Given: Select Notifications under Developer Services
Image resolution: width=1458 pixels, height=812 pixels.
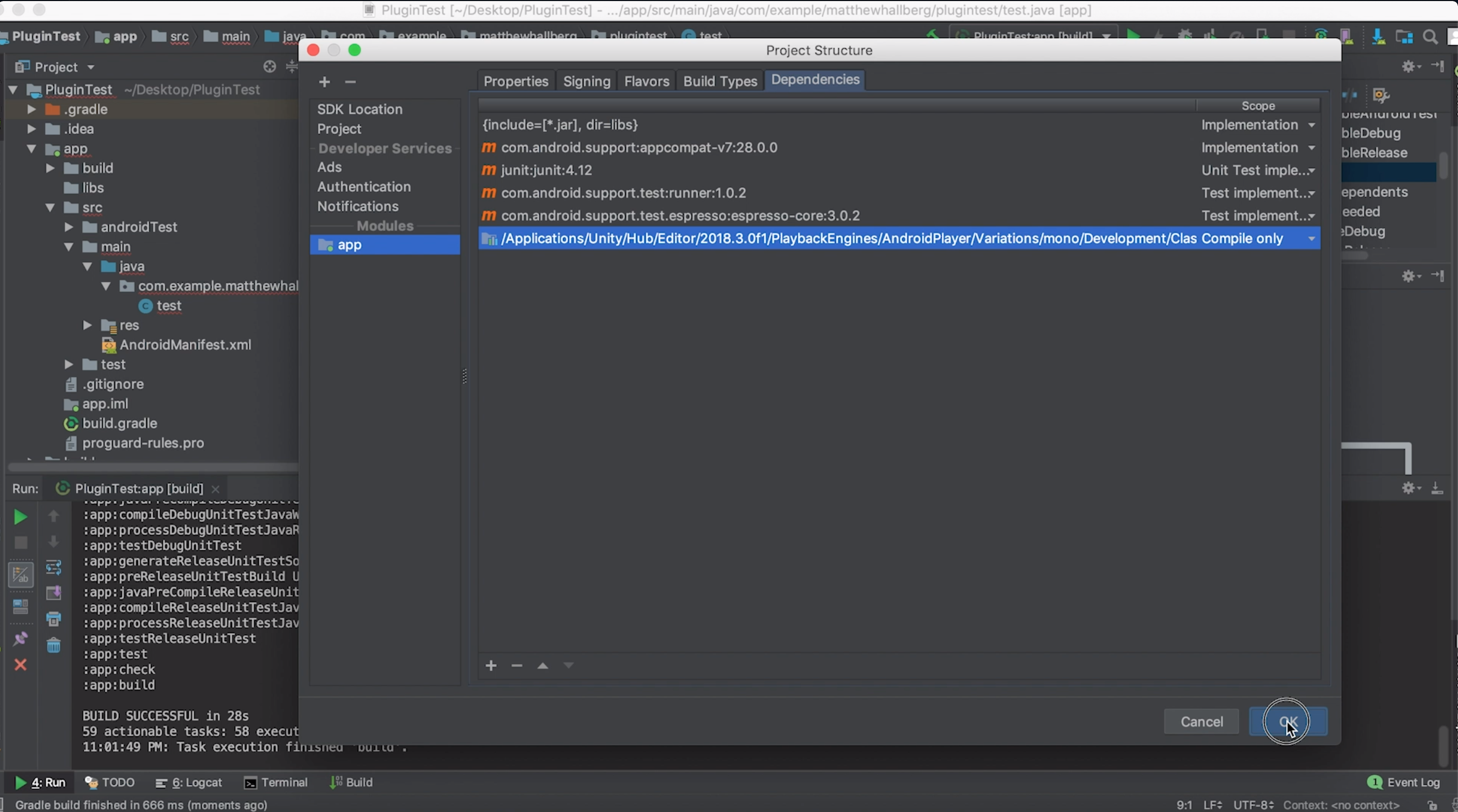Looking at the screenshot, I should tap(358, 206).
